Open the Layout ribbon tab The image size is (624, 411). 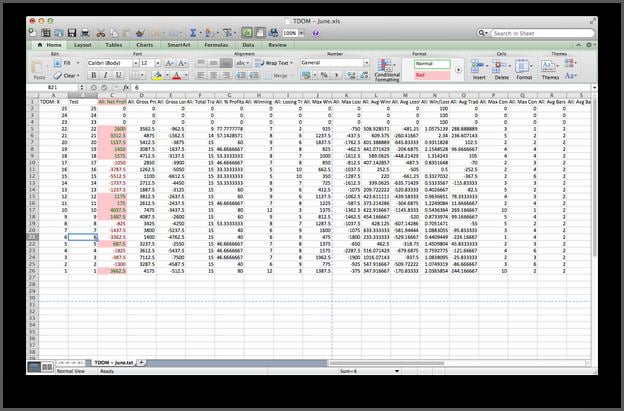pyautogui.click(x=82, y=45)
